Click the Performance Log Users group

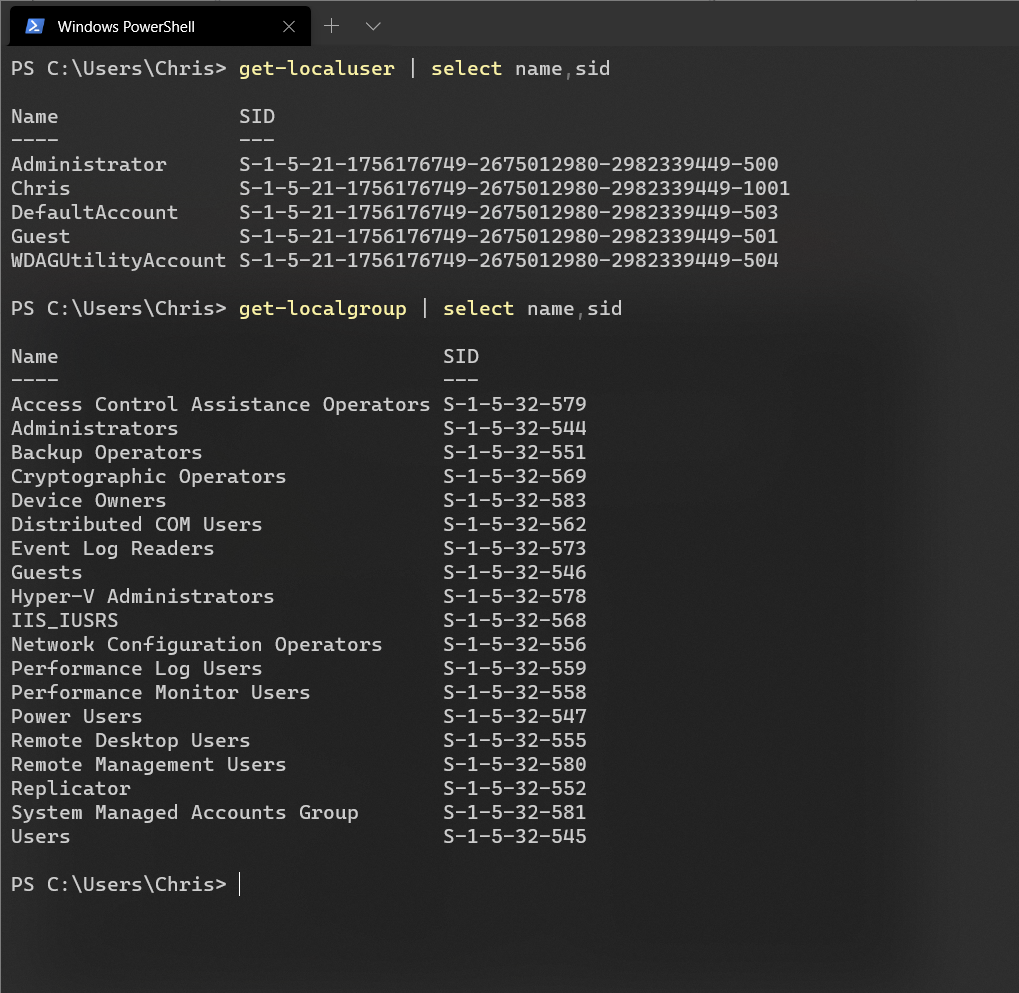click(x=136, y=669)
